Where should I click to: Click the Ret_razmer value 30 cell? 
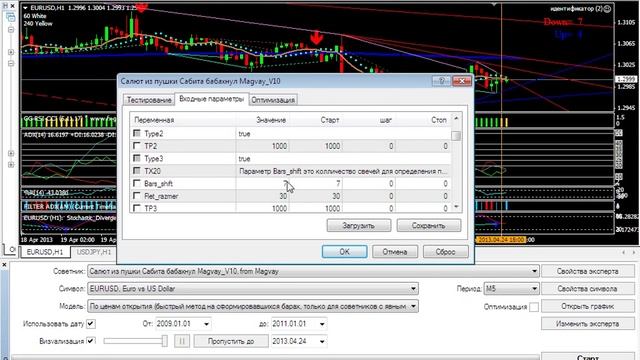(262, 196)
